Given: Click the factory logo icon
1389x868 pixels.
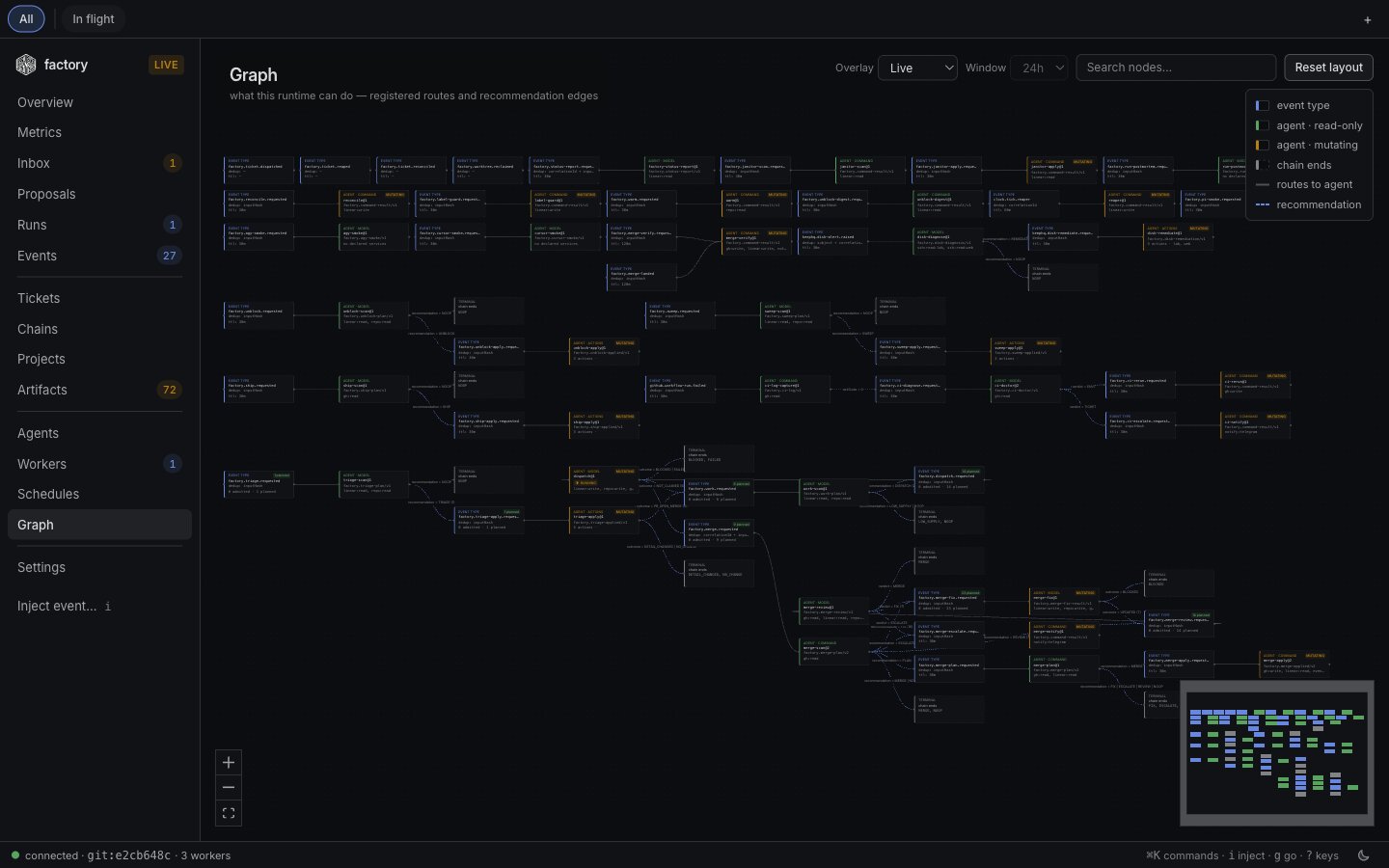Looking at the screenshot, I should point(26,65).
